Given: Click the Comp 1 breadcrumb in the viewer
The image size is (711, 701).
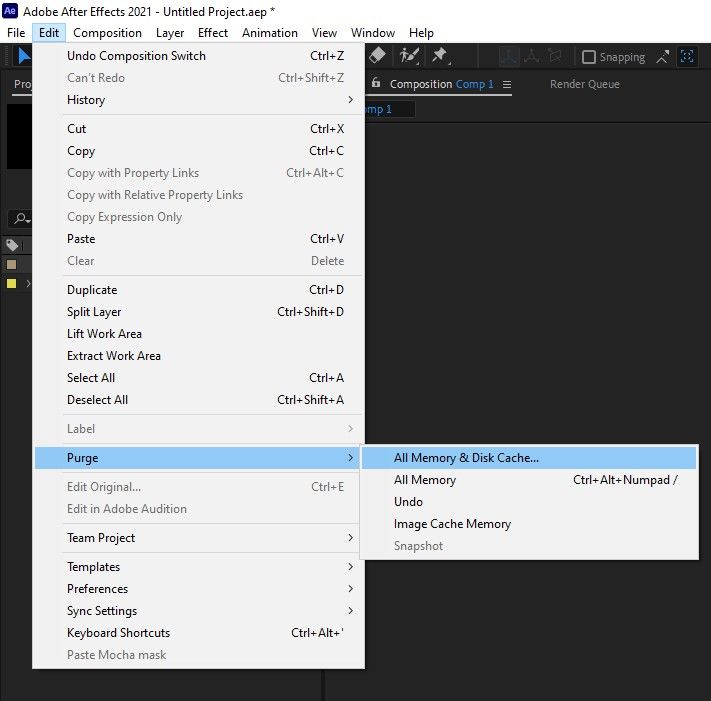Looking at the screenshot, I should (378, 109).
